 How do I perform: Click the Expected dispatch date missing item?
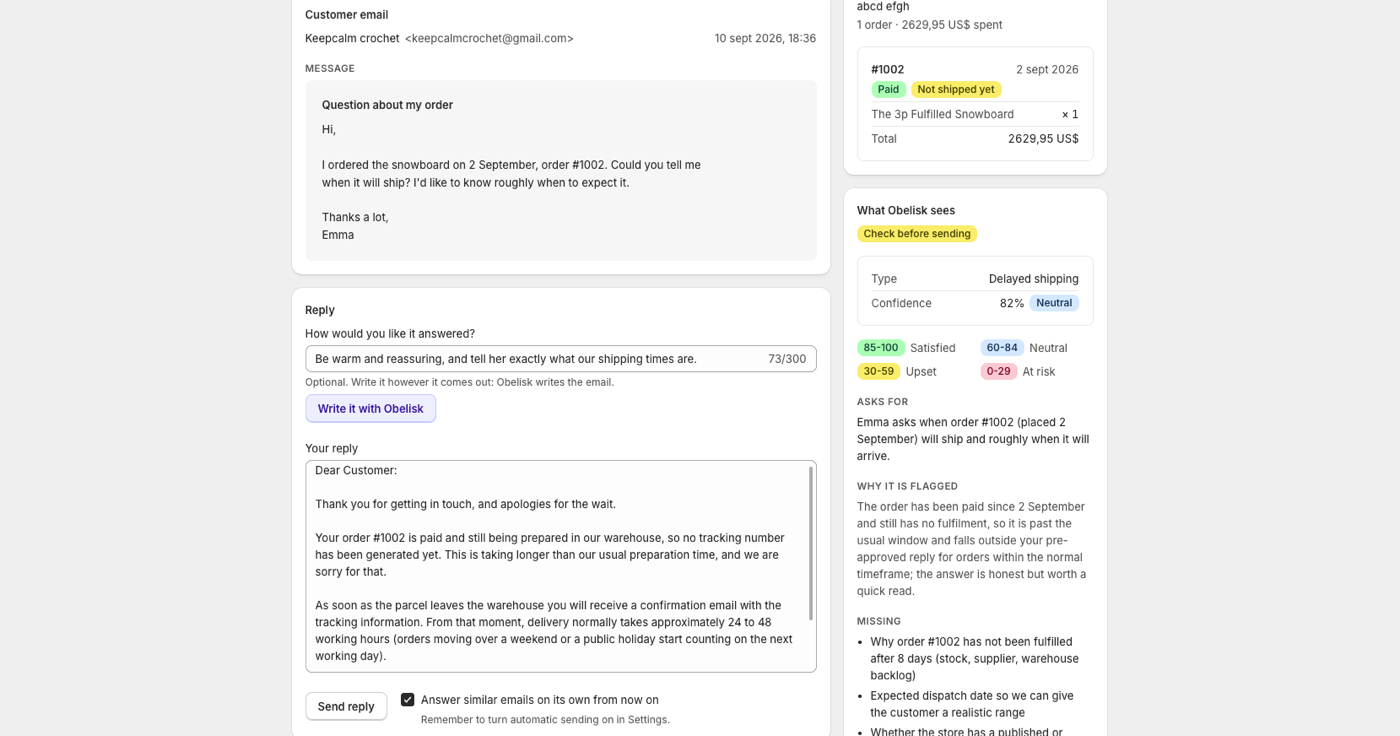click(x=972, y=704)
